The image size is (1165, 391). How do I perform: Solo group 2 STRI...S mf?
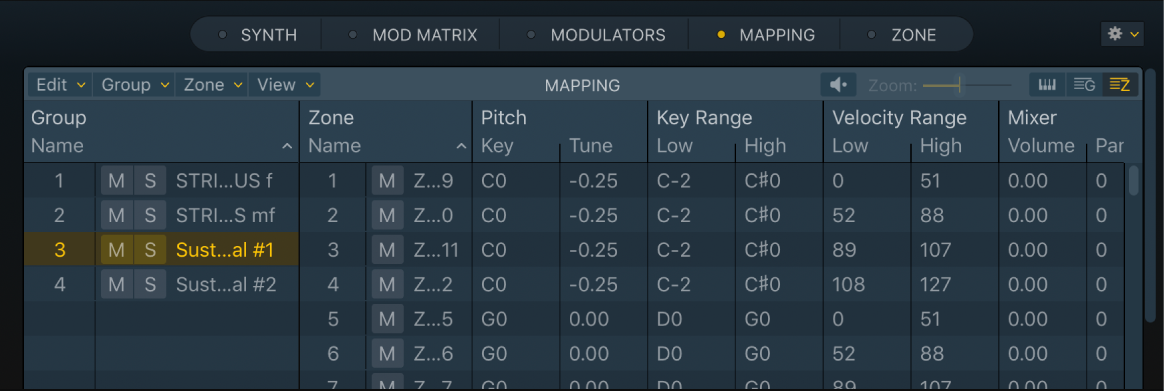click(x=150, y=216)
